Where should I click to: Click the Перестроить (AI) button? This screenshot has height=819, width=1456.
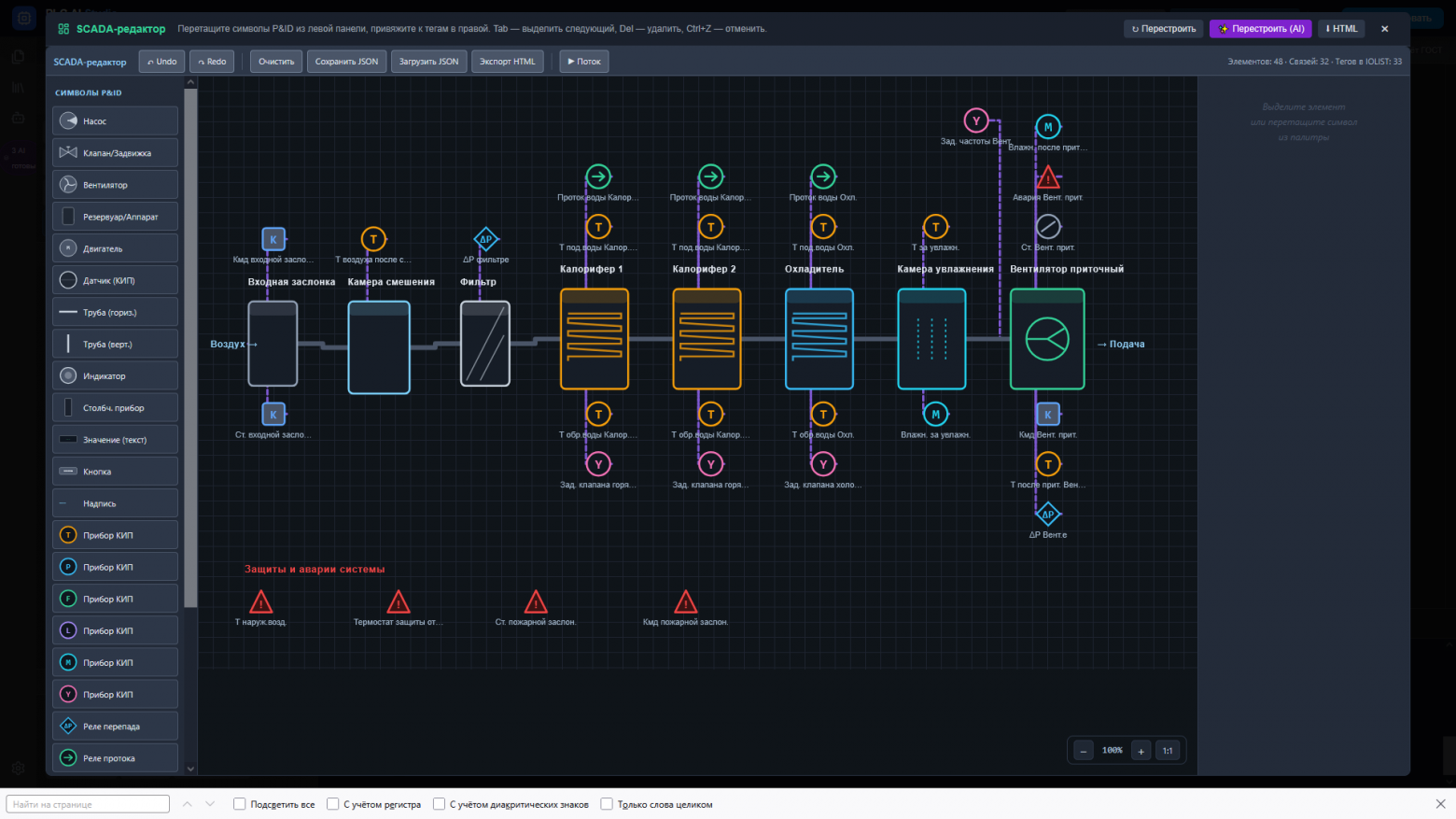[x=1261, y=29]
